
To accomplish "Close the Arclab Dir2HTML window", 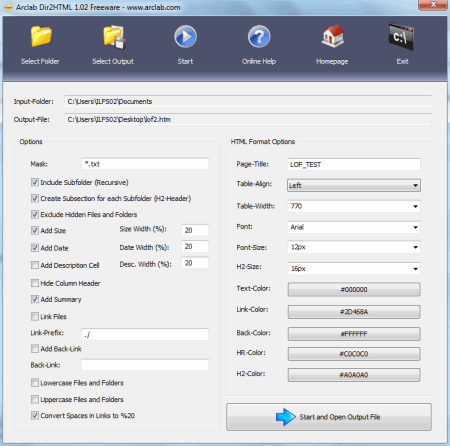I will point(433,5).
